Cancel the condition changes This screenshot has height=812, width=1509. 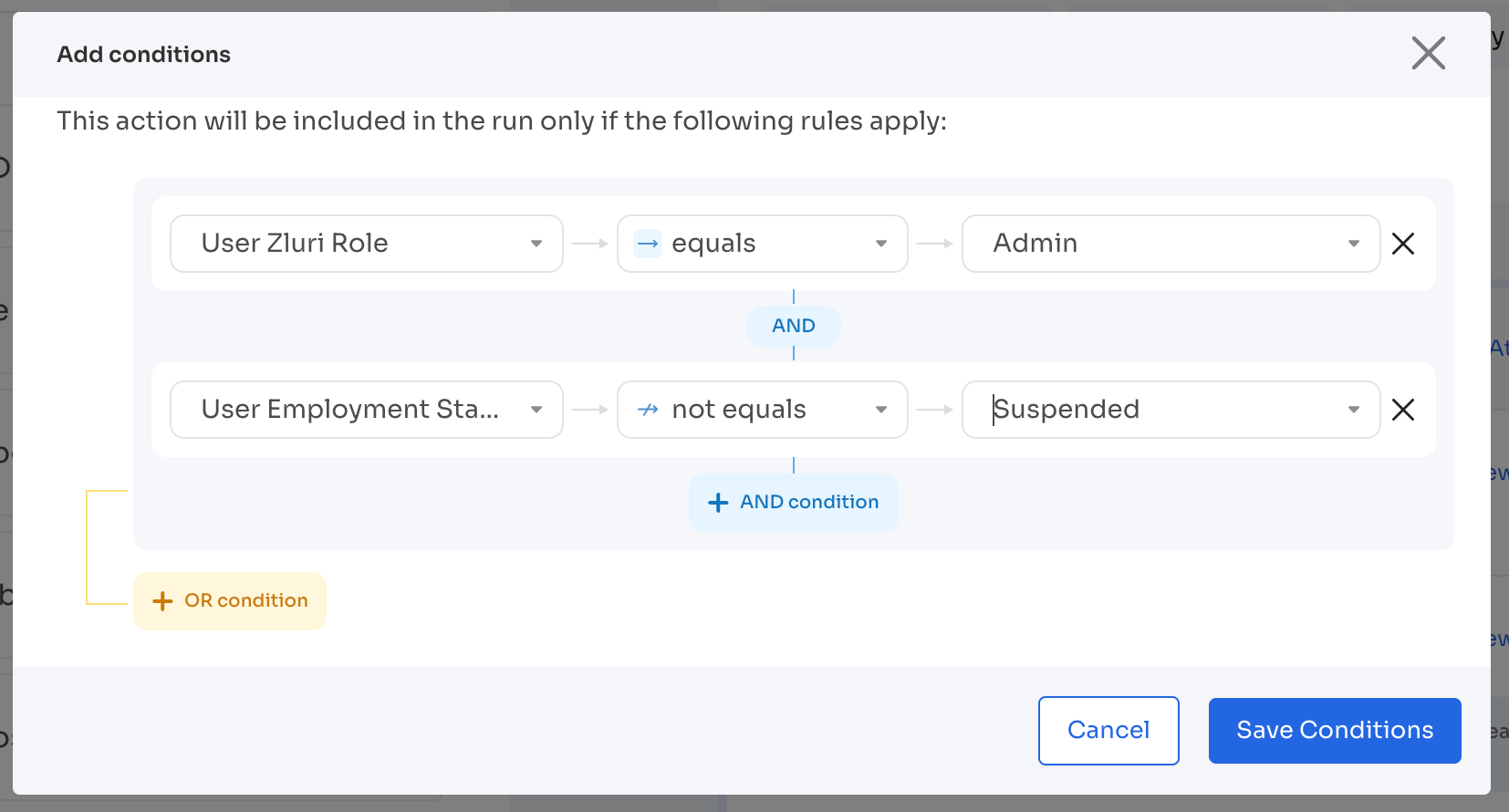1108,730
